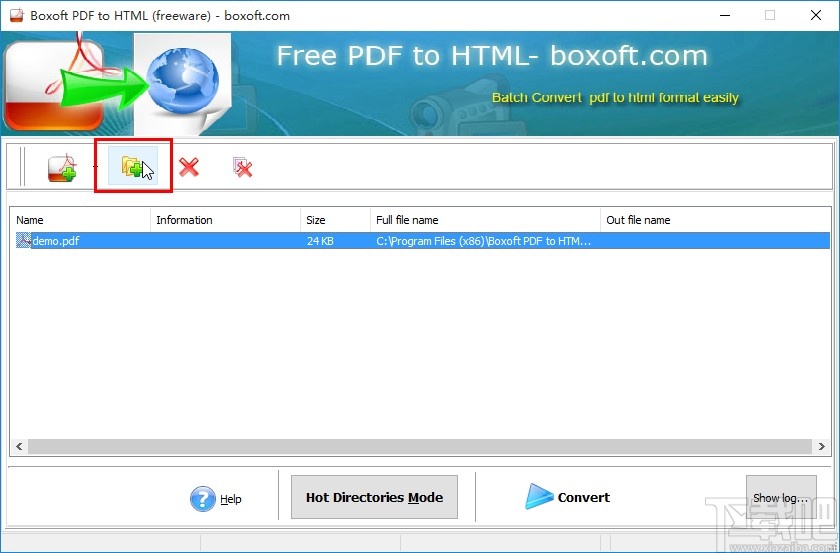Screen dimensions: 840x553
Task: Click the toolbar drag grip handle
Action: (x=22, y=167)
